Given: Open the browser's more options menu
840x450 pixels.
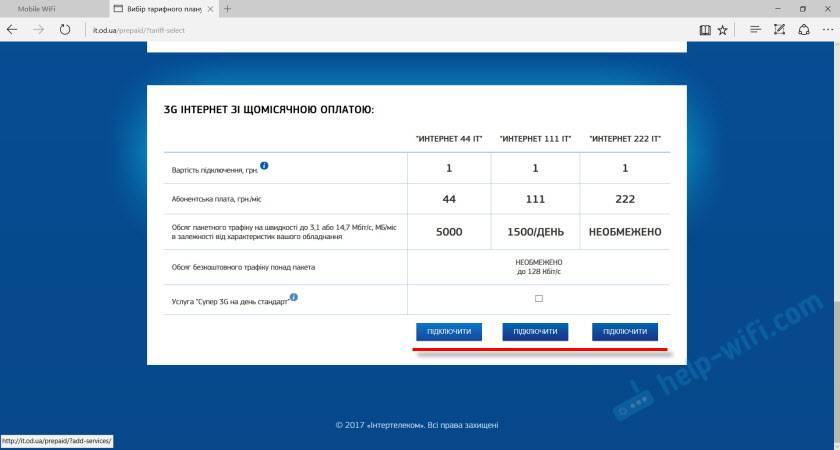Looking at the screenshot, I should click(828, 30).
